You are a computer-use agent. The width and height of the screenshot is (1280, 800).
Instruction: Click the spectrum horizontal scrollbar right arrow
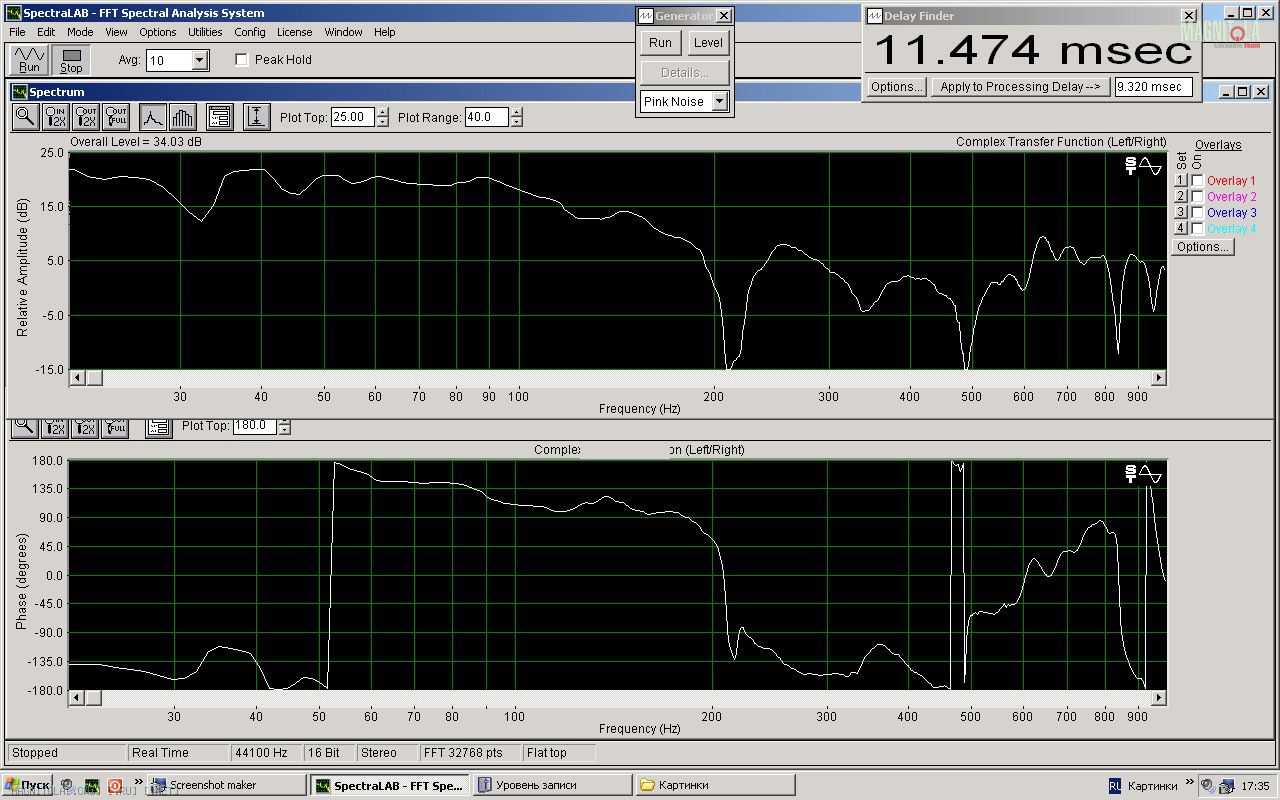click(1159, 378)
